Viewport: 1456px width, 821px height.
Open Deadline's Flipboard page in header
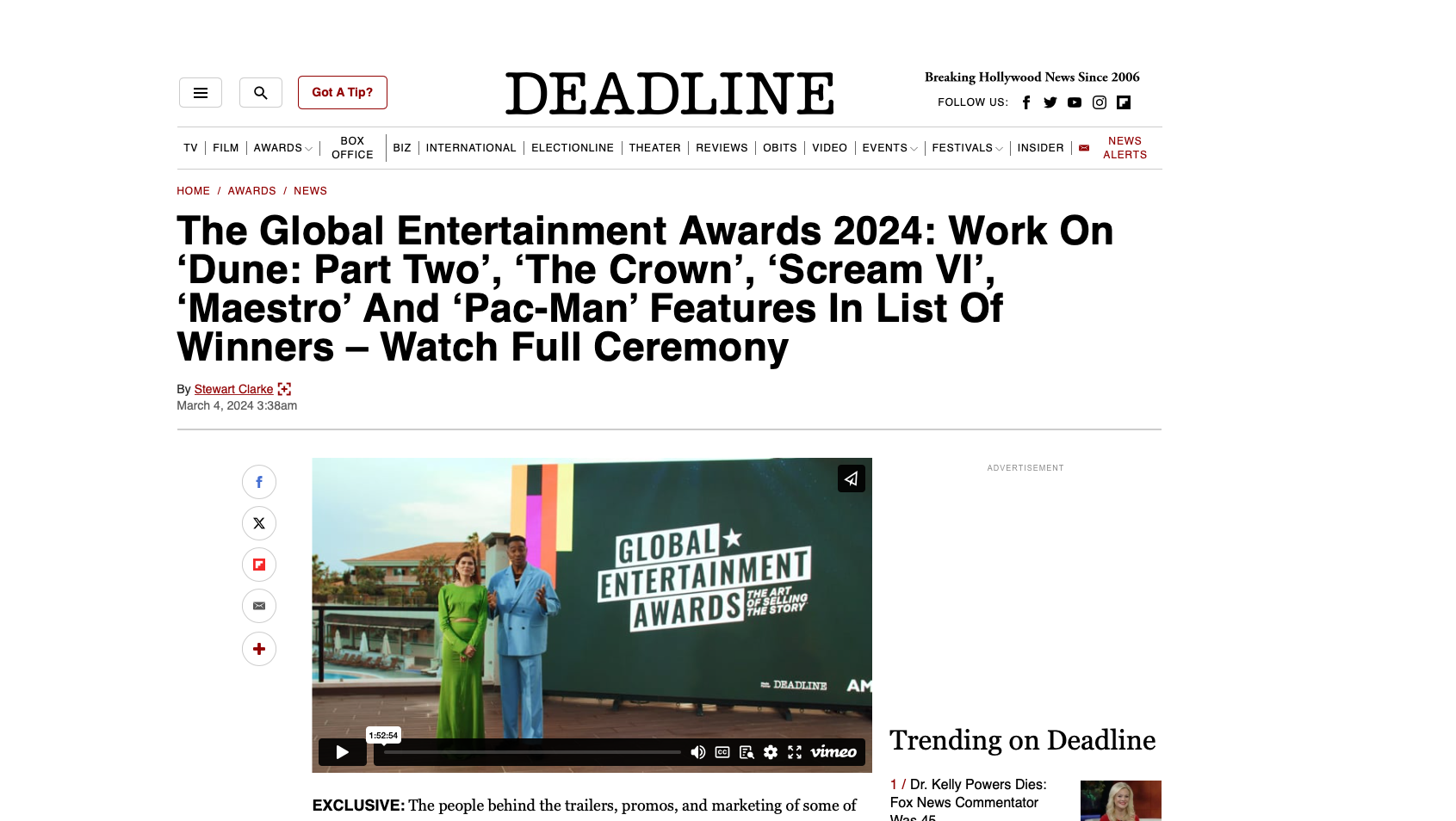(1124, 102)
